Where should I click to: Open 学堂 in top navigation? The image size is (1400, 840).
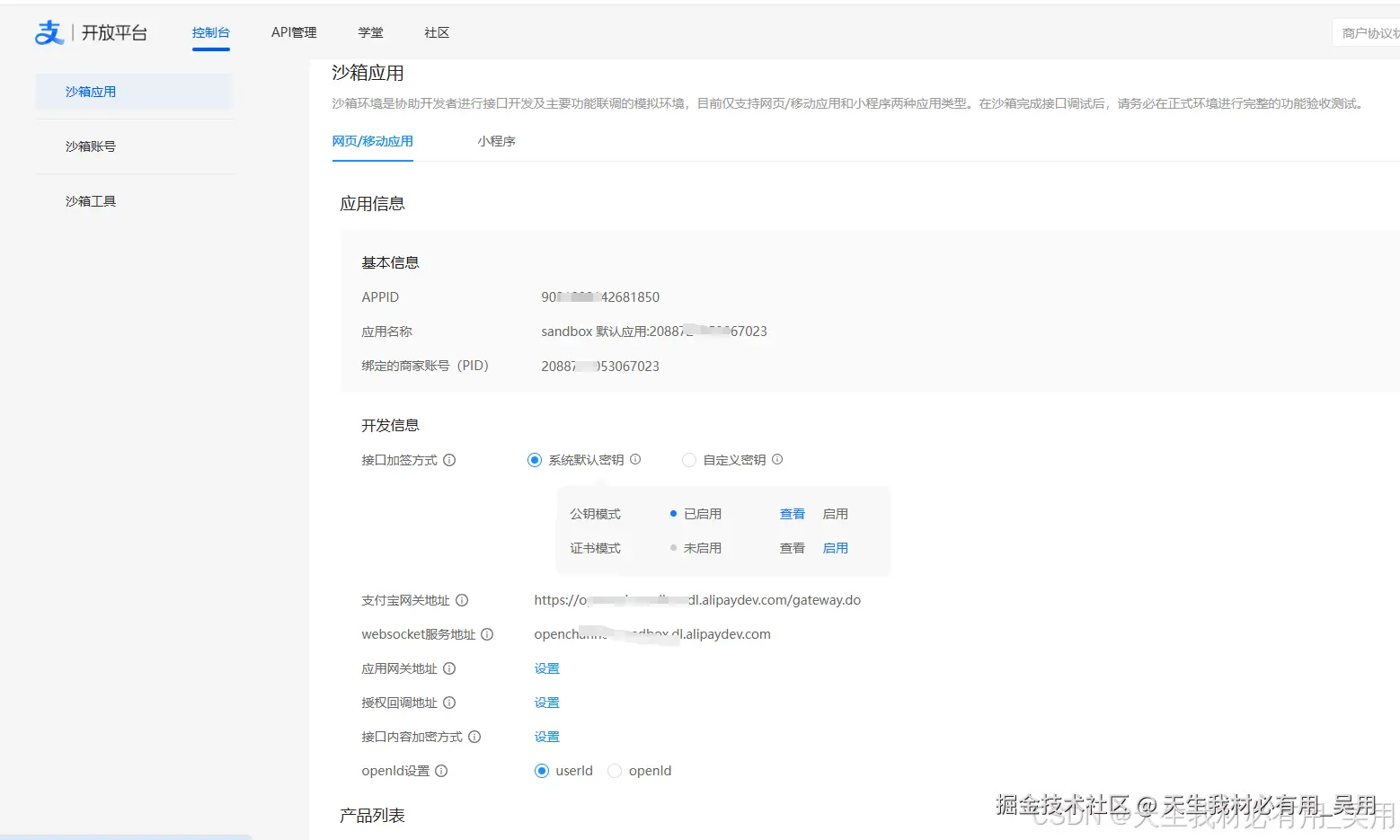[370, 32]
